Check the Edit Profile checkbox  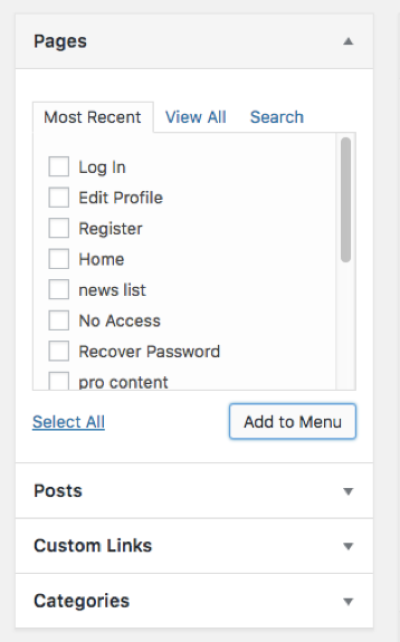tap(59, 197)
